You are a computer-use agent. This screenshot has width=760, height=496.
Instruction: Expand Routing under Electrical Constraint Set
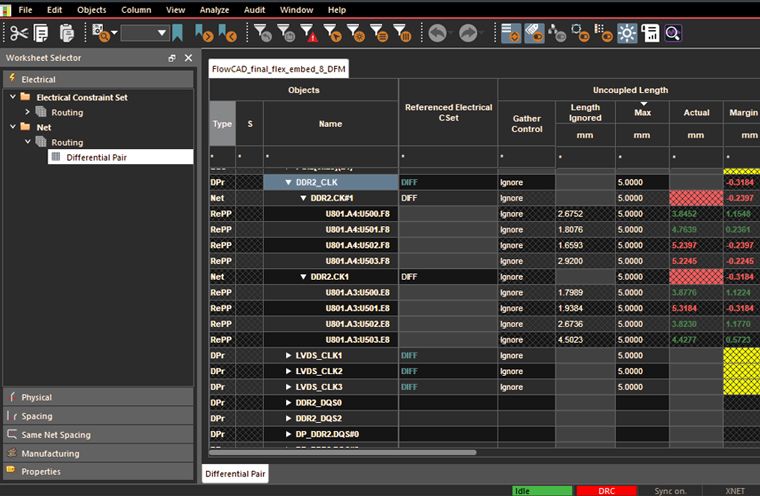(x=28, y=112)
